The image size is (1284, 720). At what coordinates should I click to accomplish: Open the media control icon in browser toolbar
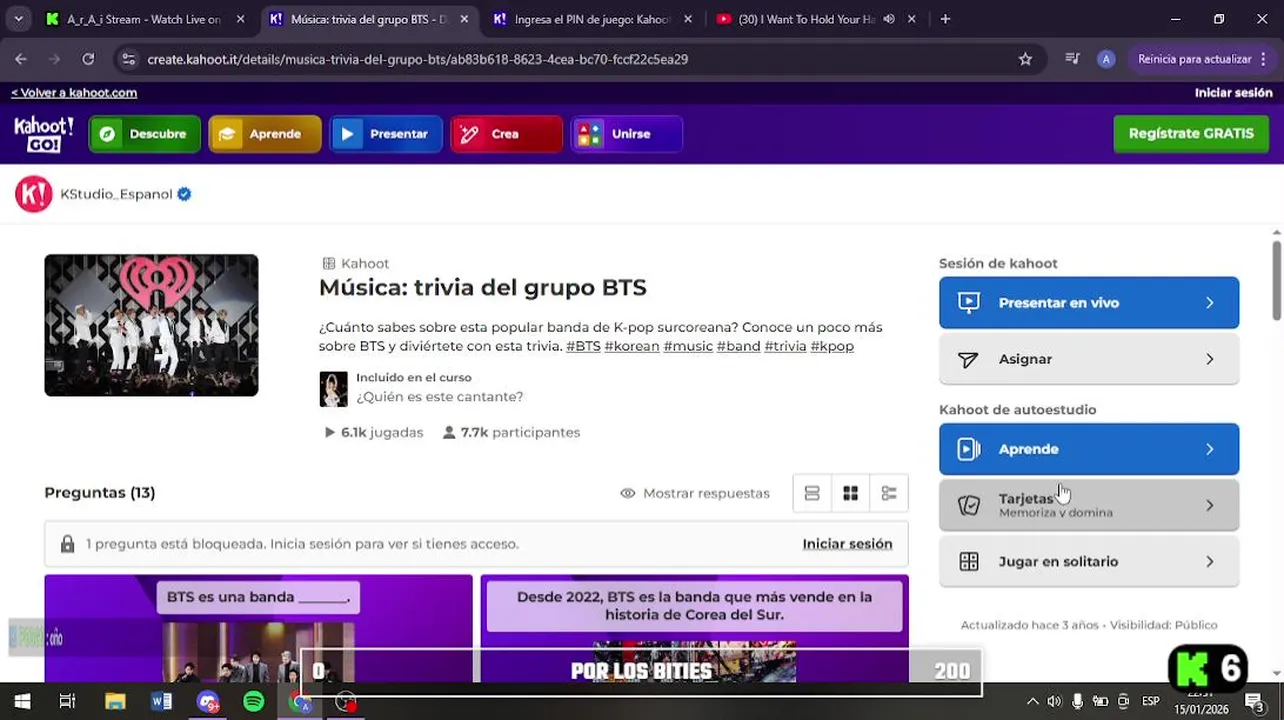point(1072,59)
